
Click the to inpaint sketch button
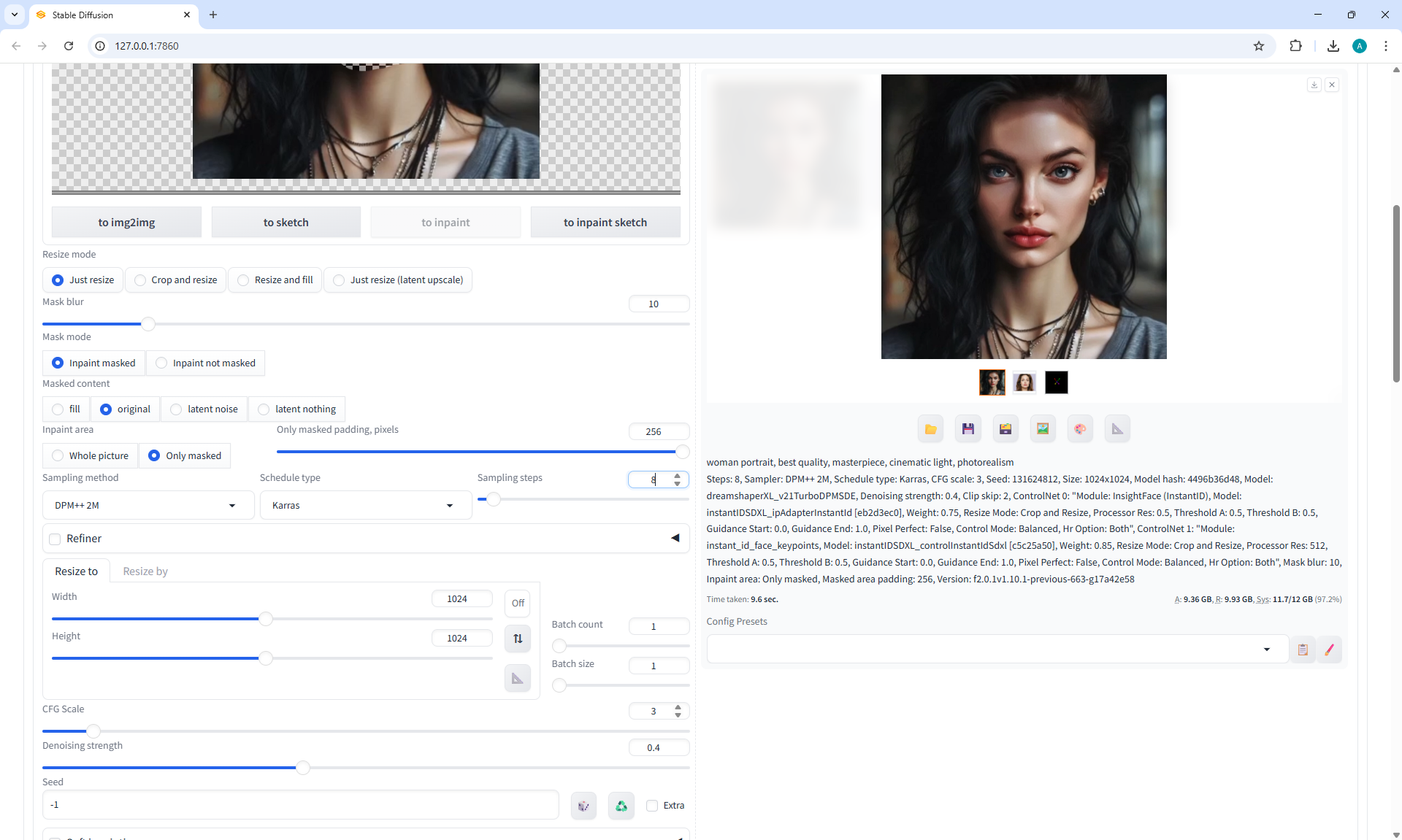[x=605, y=223]
